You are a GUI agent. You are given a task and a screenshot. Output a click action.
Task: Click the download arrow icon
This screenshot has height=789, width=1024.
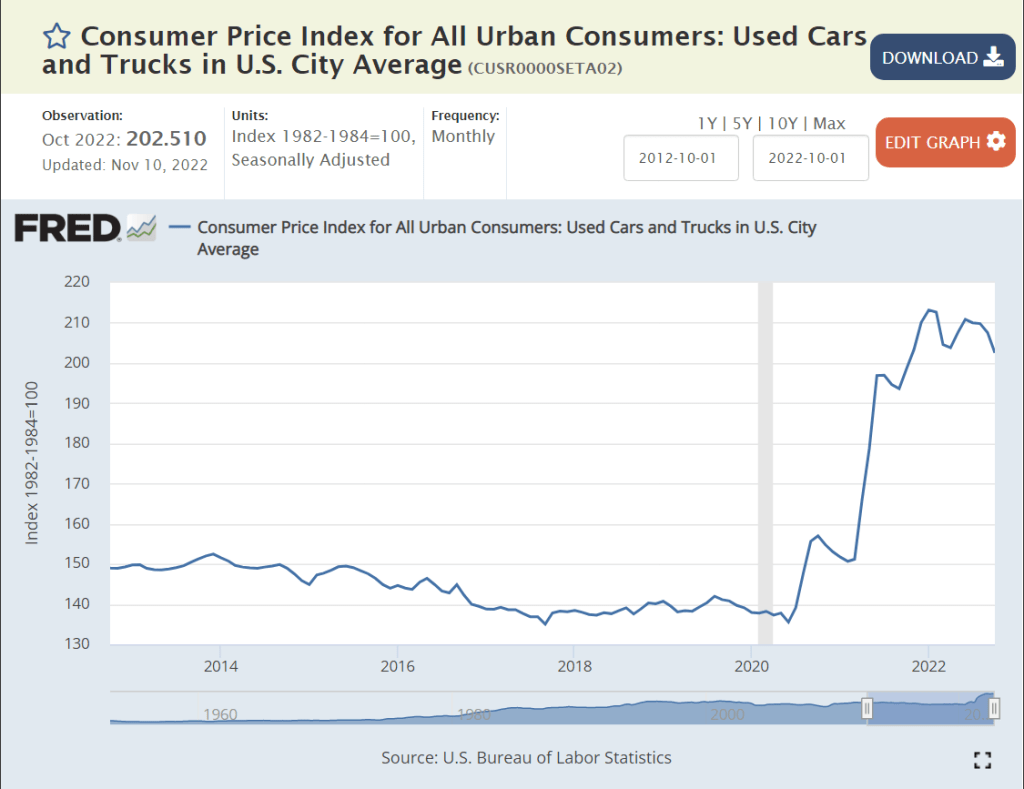993,57
